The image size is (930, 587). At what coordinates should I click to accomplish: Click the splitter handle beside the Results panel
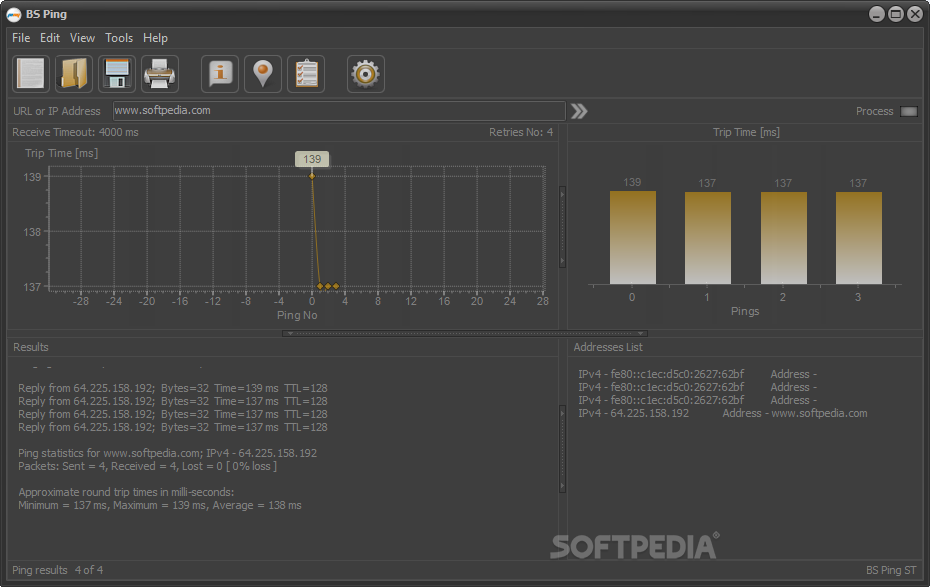[562, 449]
